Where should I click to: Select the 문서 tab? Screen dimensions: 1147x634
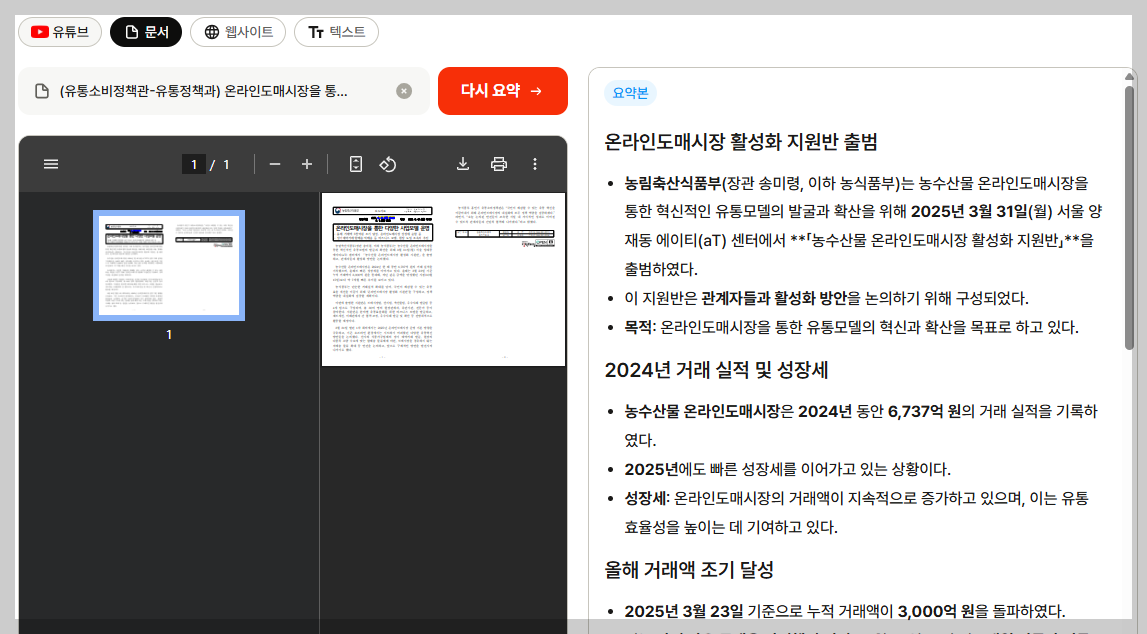pyautogui.click(x=145, y=31)
